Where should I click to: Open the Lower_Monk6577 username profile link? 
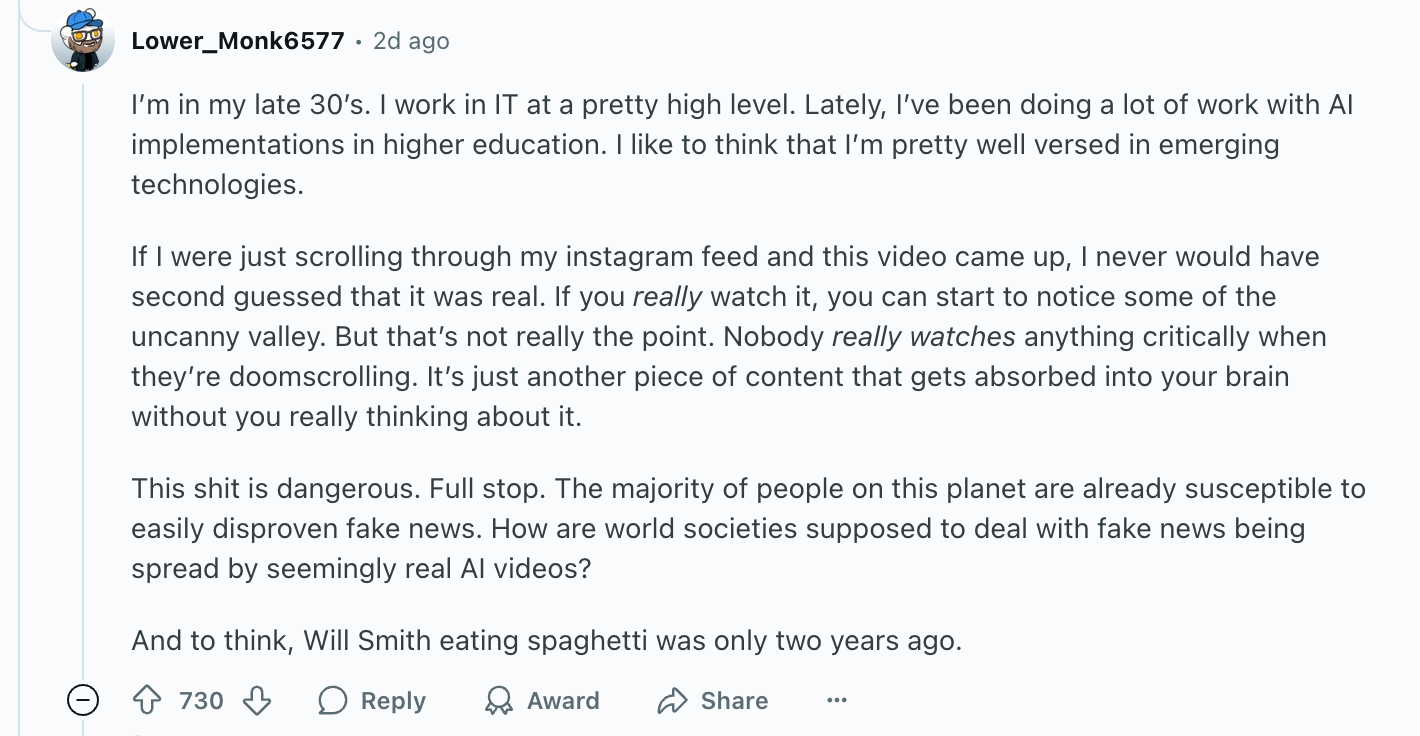click(x=238, y=41)
